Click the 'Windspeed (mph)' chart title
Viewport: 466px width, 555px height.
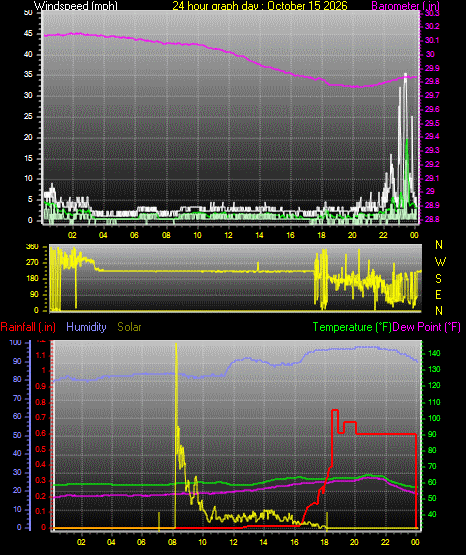76,6
